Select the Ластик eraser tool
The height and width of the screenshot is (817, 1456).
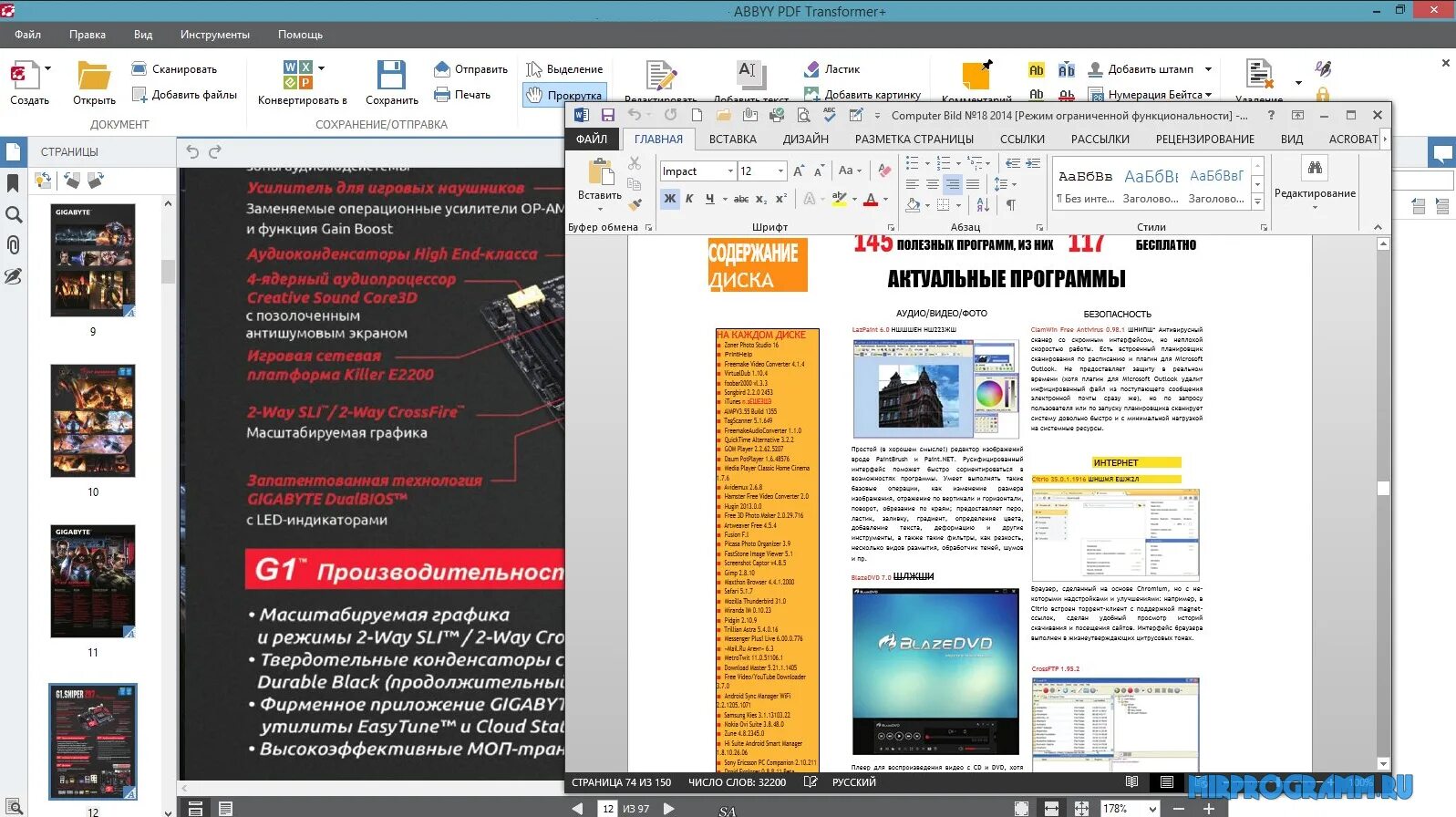(832, 69)
